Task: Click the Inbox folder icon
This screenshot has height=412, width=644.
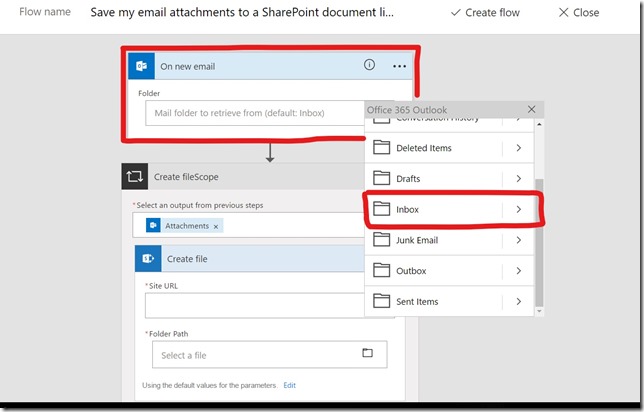Action: (x=382, y=209)
